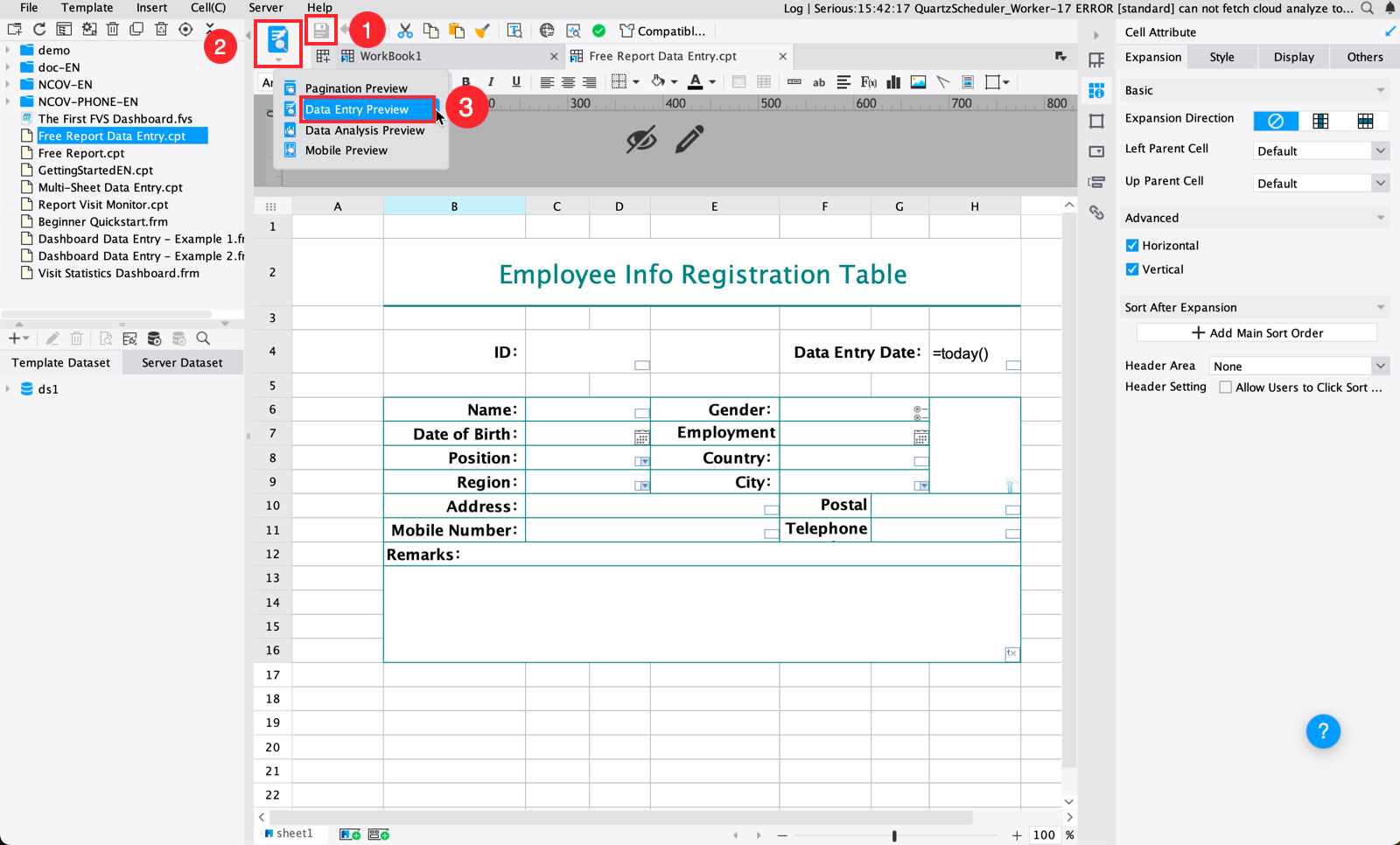Screen dimensions: 1400x845
Task: Insert a chart with bar chart icon
Action: click(x=893, y=82)
